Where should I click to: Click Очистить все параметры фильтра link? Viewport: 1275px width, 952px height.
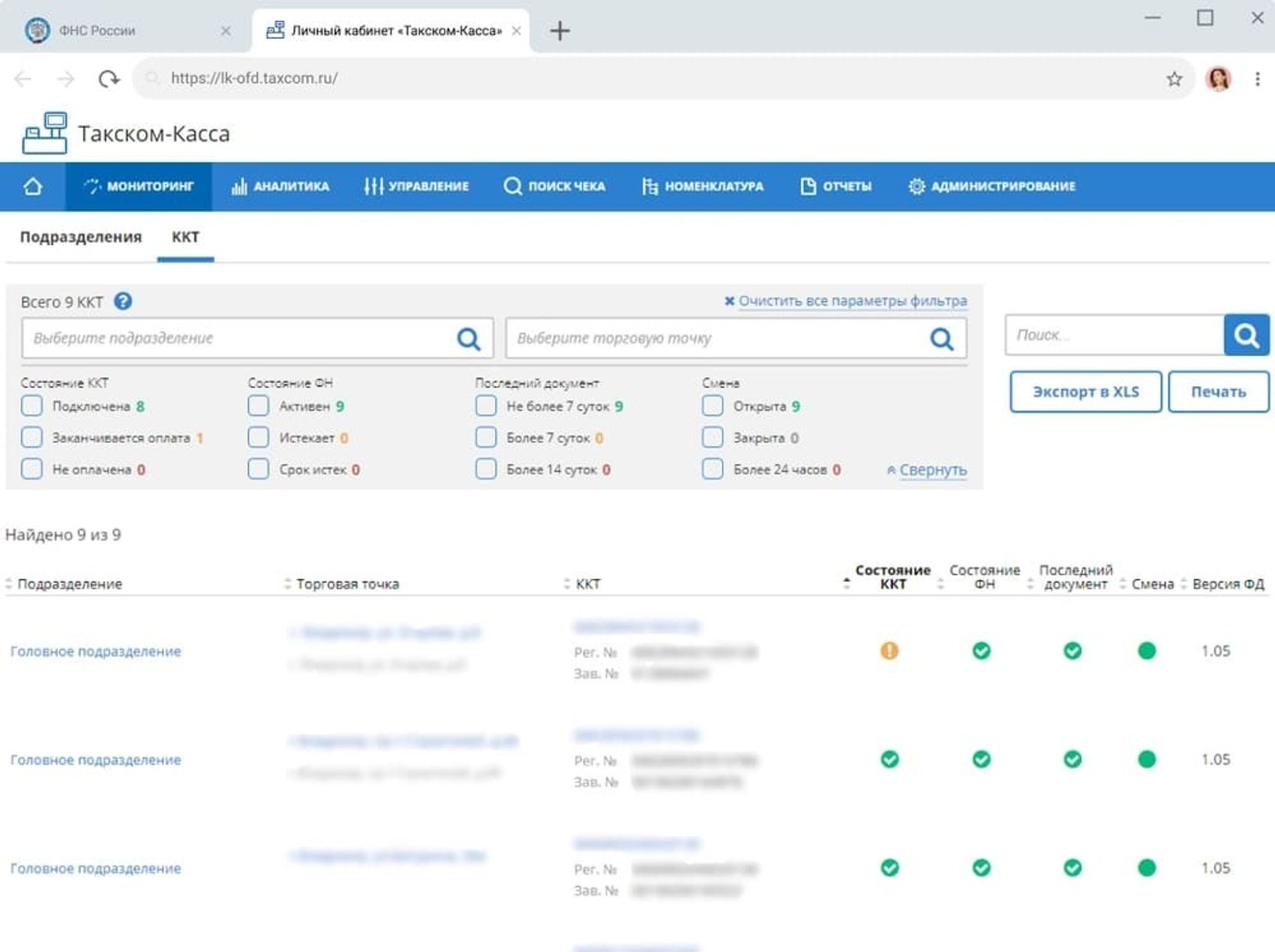coord(852,301)
